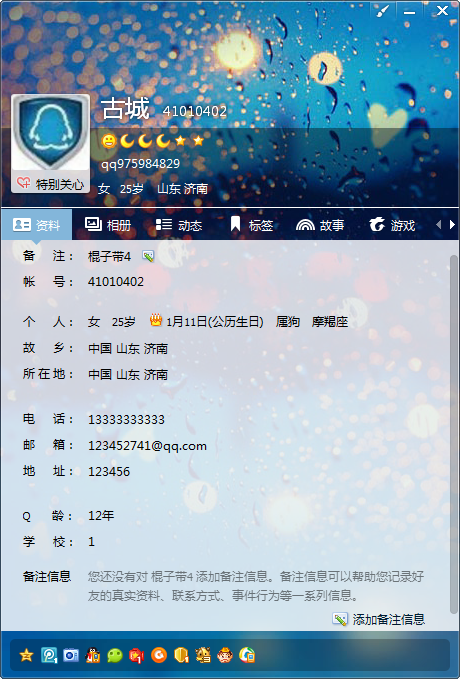This screenshot has height=679, width=460.
Task: Open the orange circular G icon
Action: (159, 655)
